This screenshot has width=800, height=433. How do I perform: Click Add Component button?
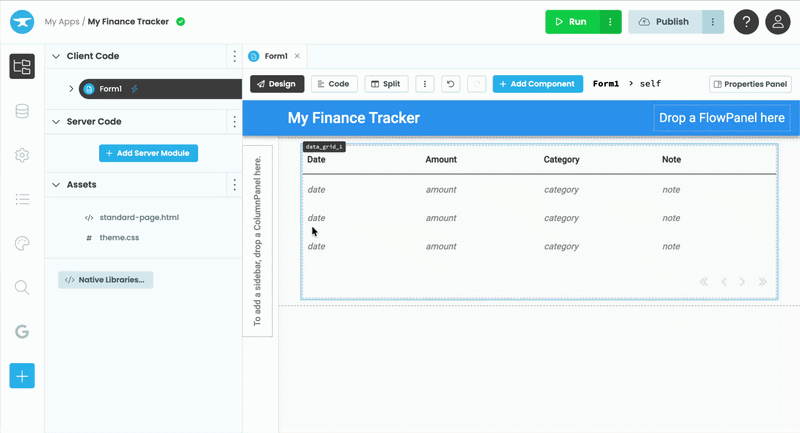538,84
